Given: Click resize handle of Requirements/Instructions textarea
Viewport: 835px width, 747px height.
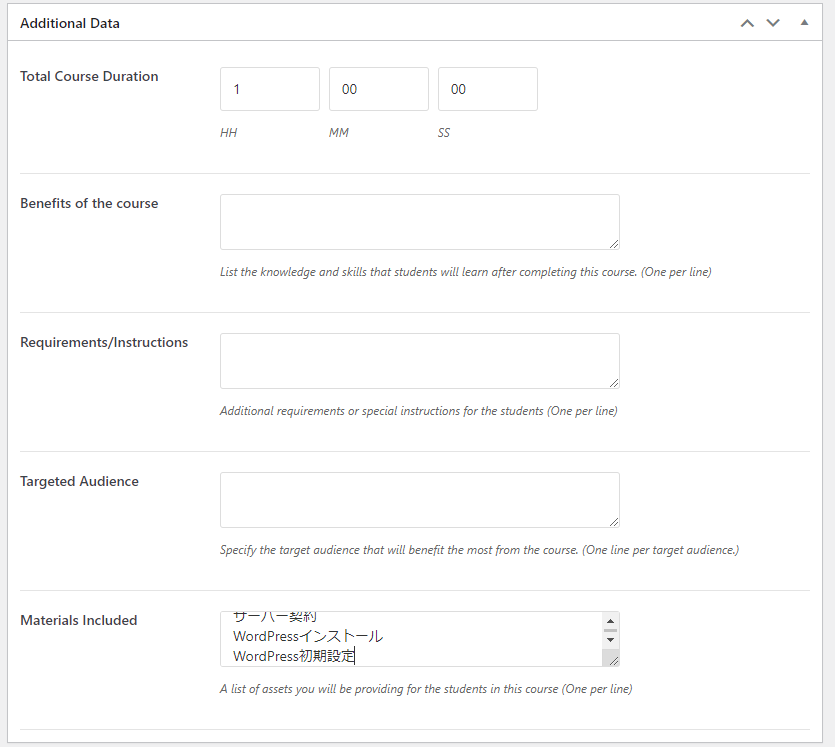Looking at the screenshot, I should pos(614,383).
